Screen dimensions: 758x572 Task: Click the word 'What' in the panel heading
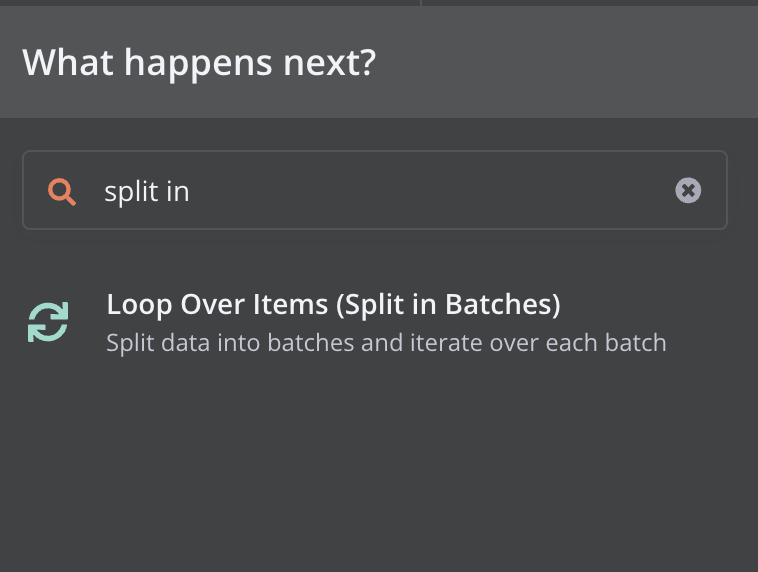click(x=68, y=63)
